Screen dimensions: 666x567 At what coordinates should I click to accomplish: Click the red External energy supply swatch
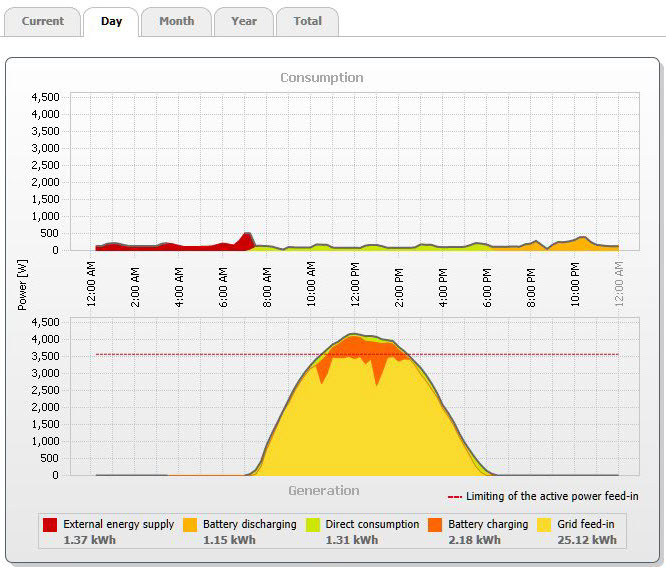(x=50, y=524)
